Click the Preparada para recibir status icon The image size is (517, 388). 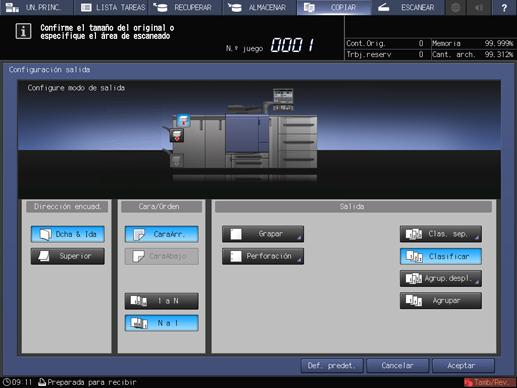click(x=42, y=382)
